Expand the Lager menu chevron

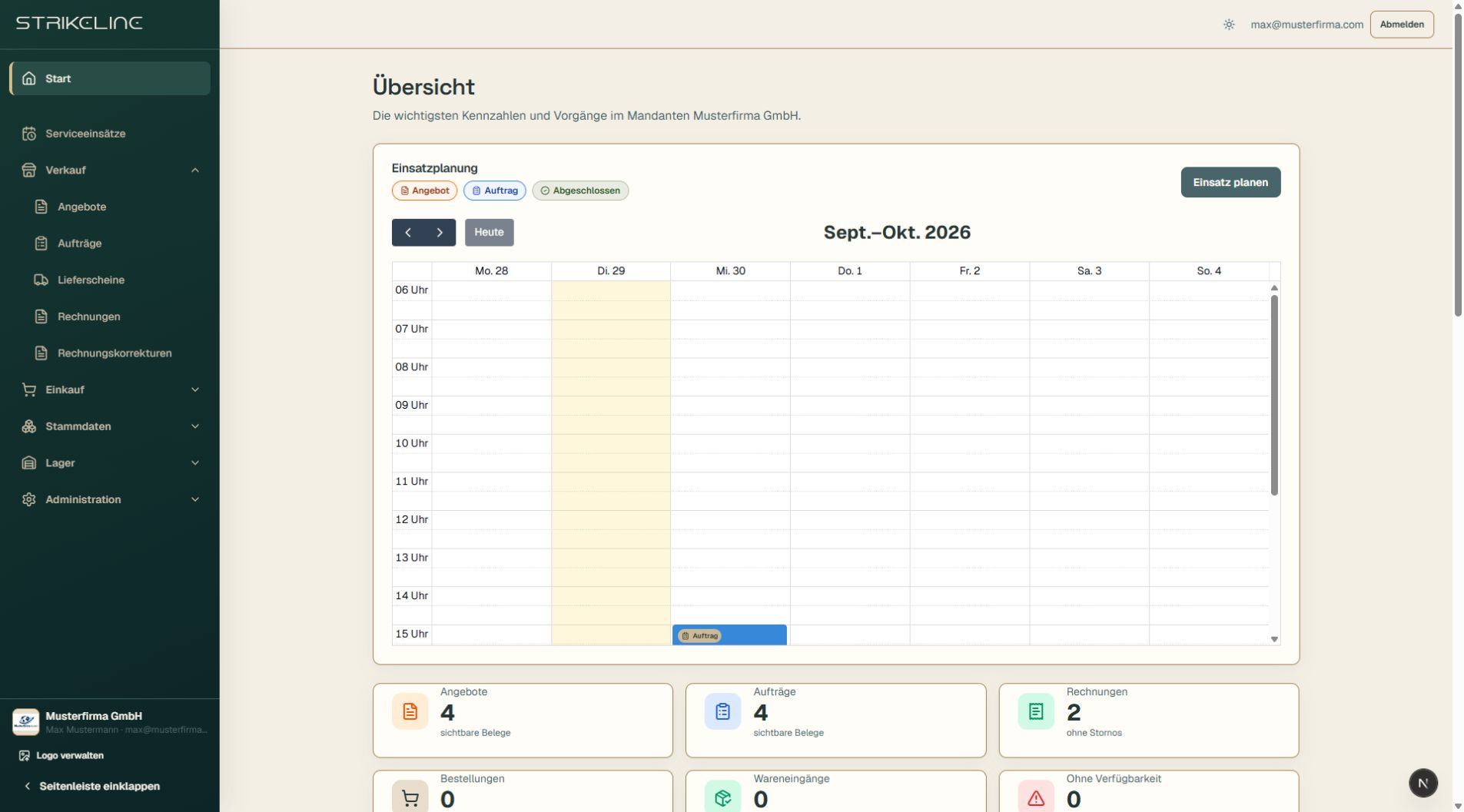coord(195,462)
